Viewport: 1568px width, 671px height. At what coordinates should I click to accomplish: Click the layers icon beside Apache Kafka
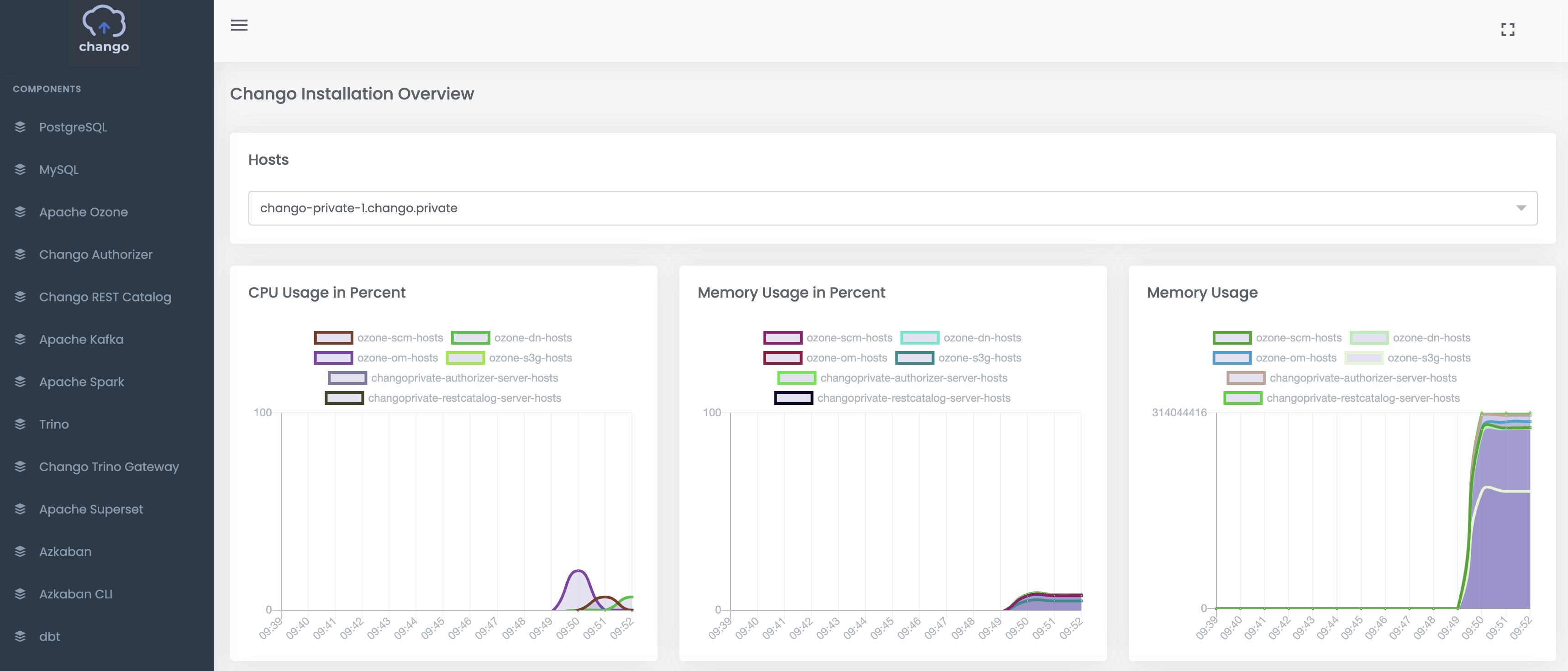(20, 340)
